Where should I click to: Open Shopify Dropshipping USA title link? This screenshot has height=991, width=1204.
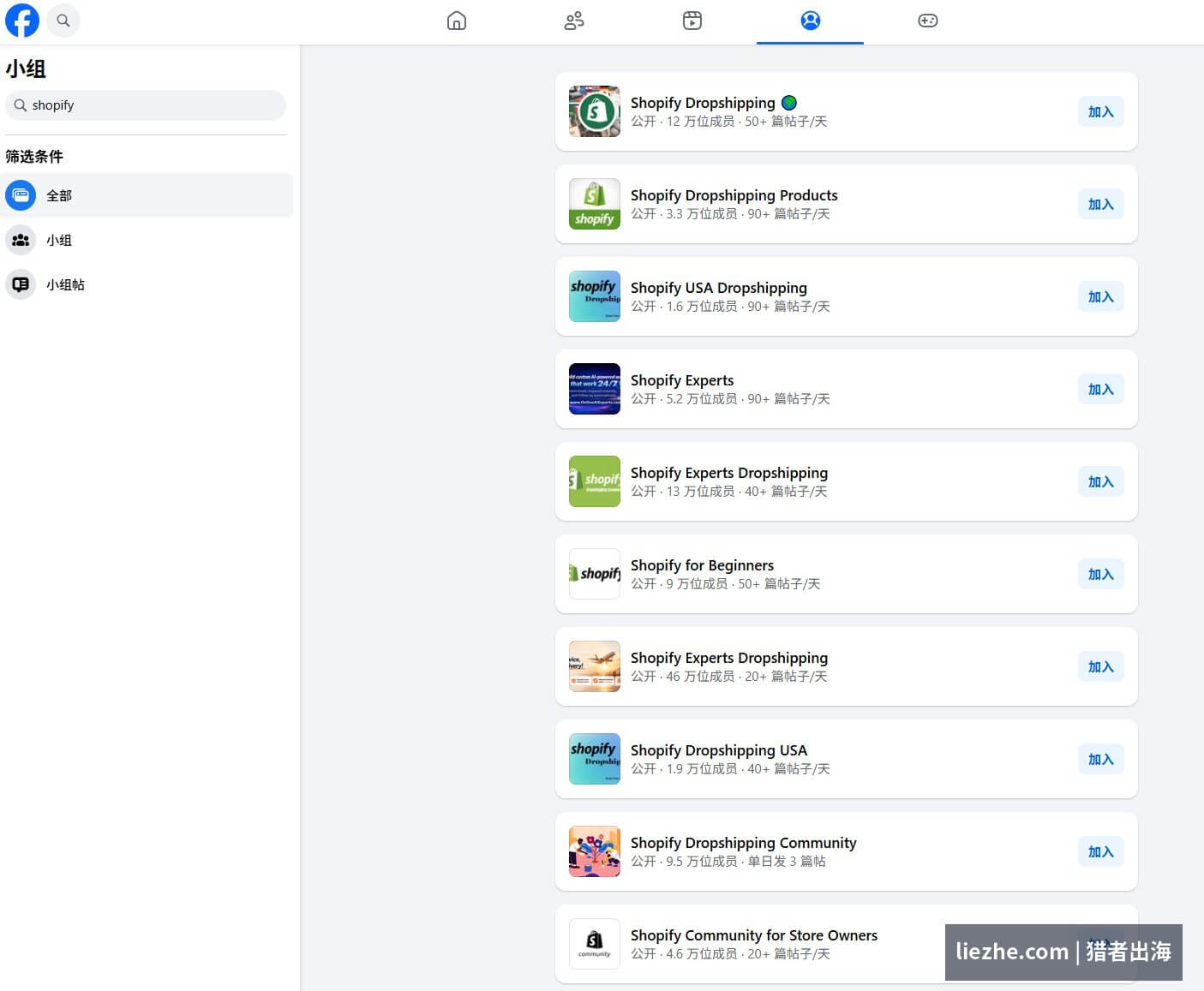pyautogui.click(x=719, y=750)
